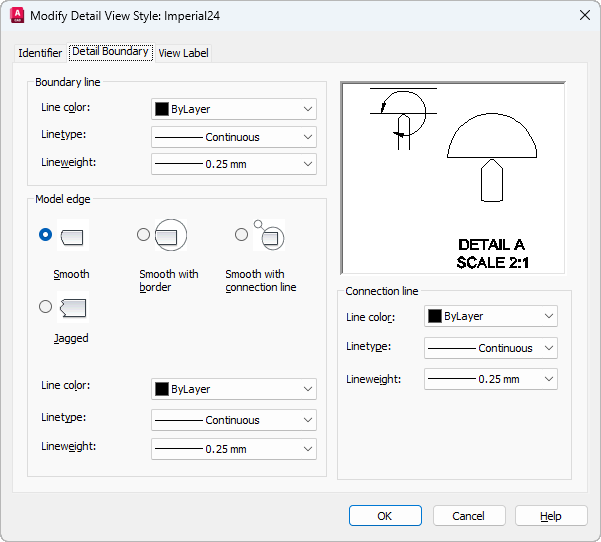
Task: Open Connection line Linetype dropdown
Action: (x=491, y=348)
